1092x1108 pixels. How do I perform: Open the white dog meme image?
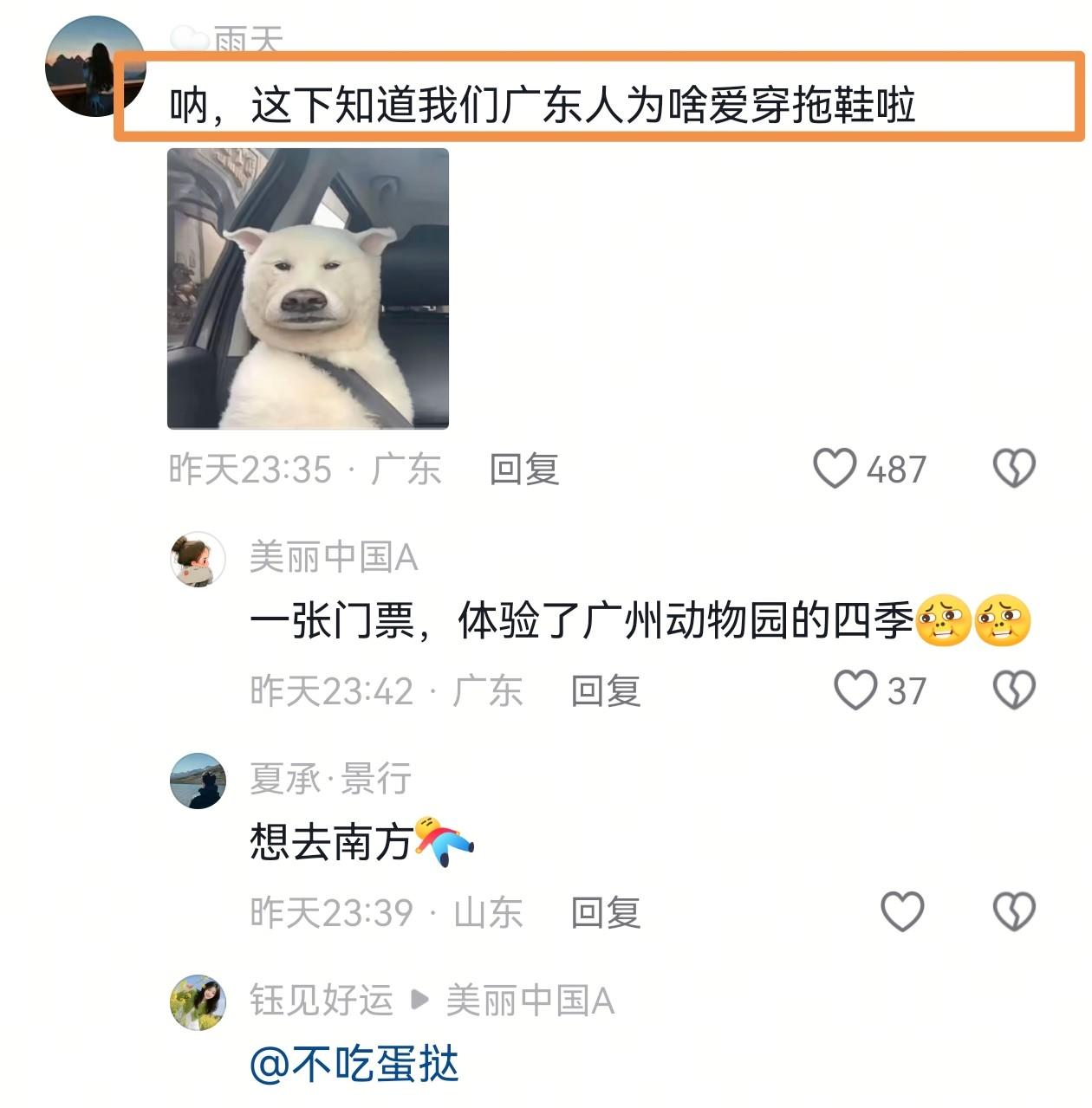[308, 288]
